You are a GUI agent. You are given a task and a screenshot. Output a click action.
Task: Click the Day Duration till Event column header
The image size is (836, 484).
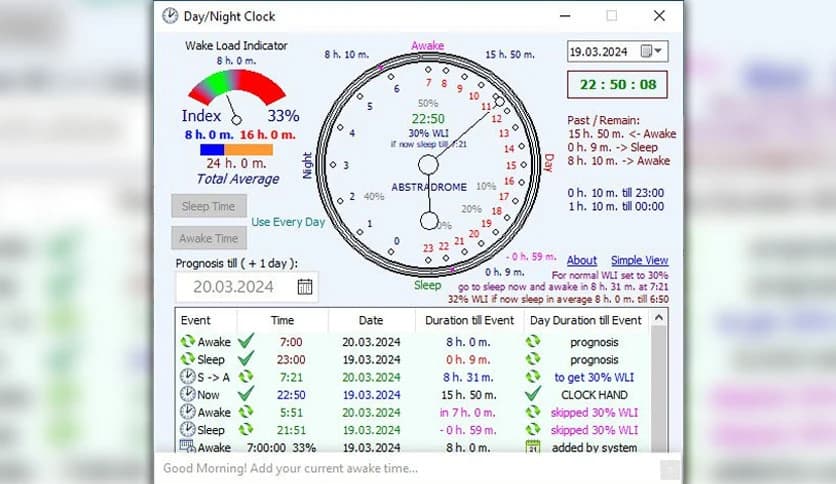pos(586,320)
